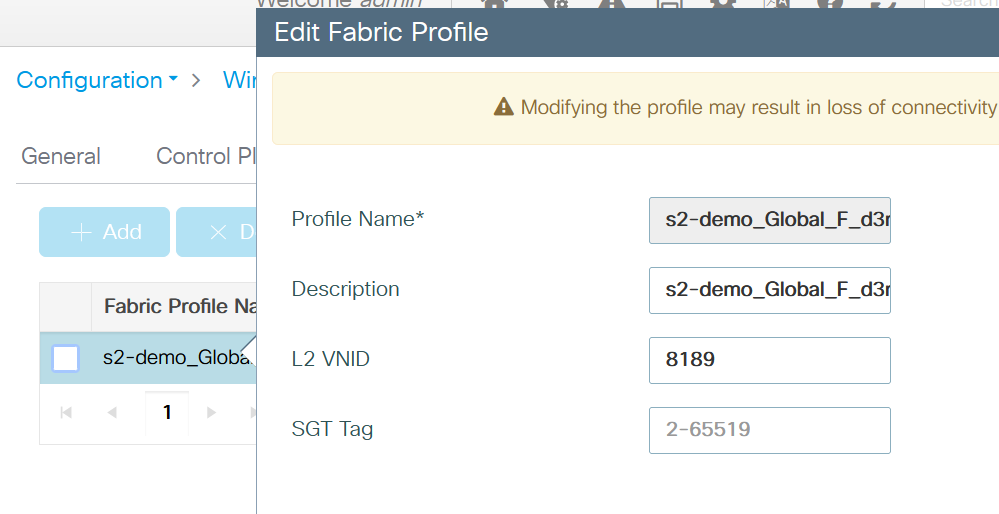Viewport: 999px width, 514px height.
Task: Click the Add button
Action: click(104, 232)
